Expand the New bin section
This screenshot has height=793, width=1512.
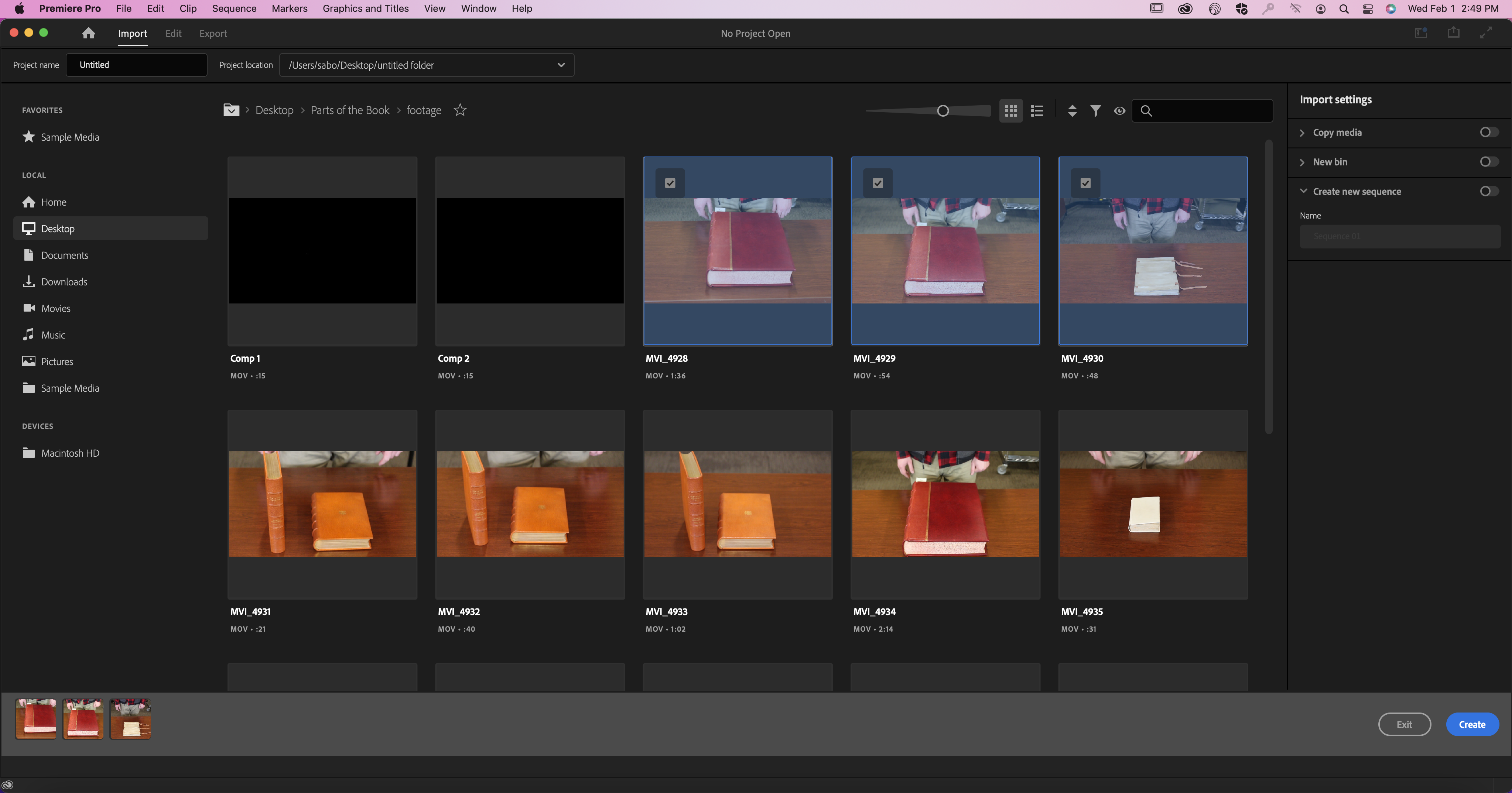1303,162
